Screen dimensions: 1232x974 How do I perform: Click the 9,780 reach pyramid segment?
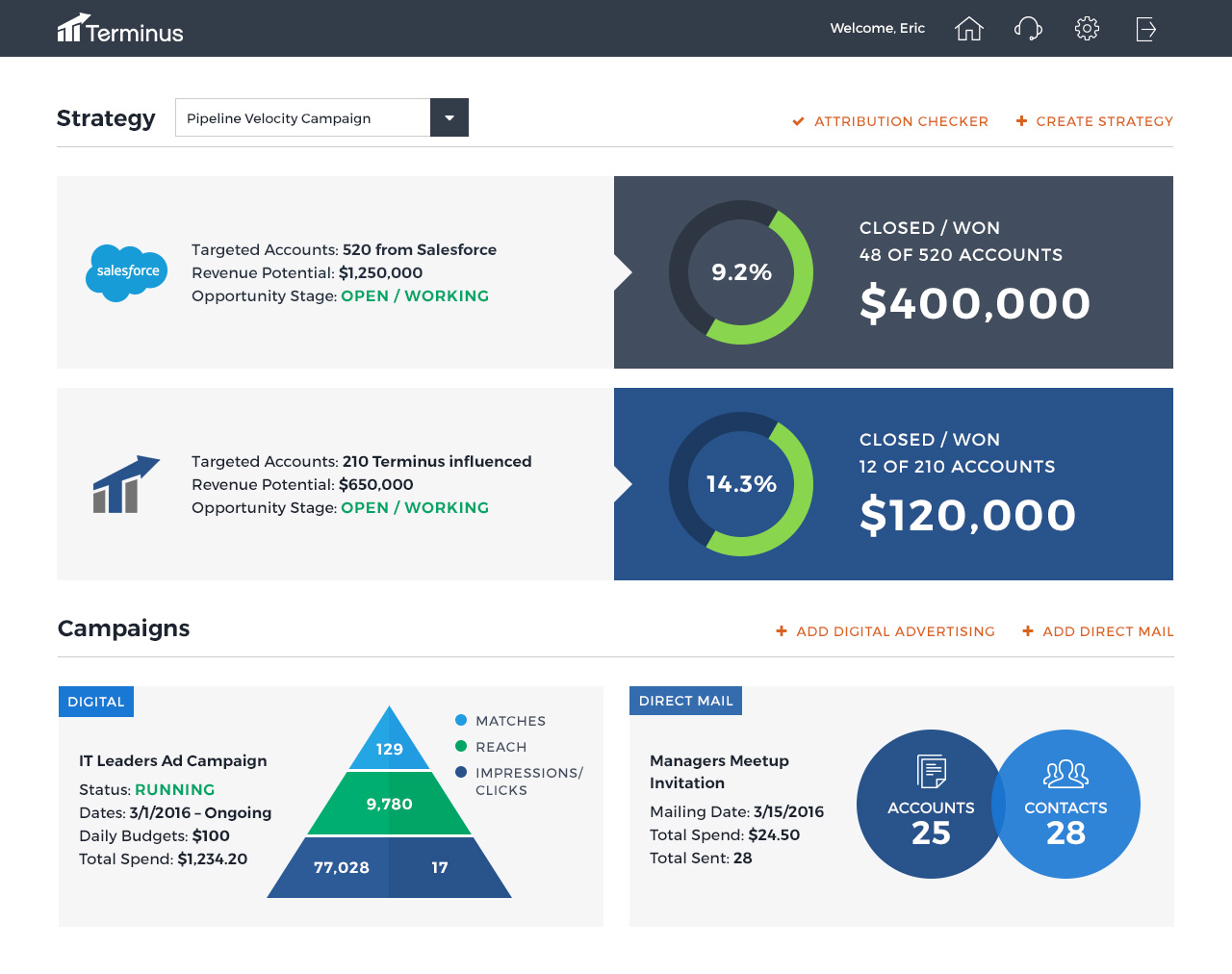[x=389, y=804]
